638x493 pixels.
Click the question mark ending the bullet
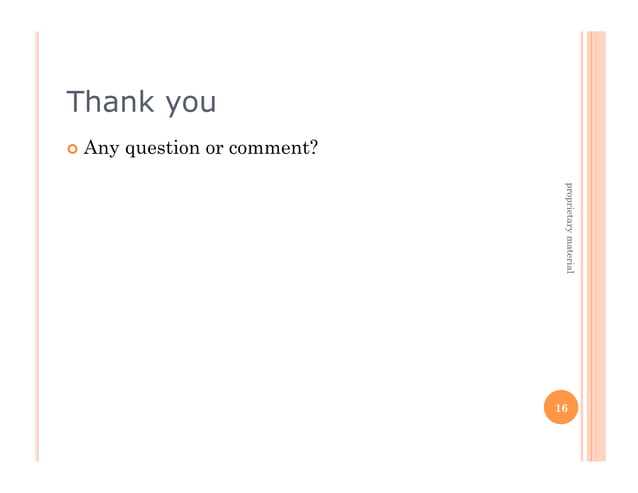[x=314, y=147]
